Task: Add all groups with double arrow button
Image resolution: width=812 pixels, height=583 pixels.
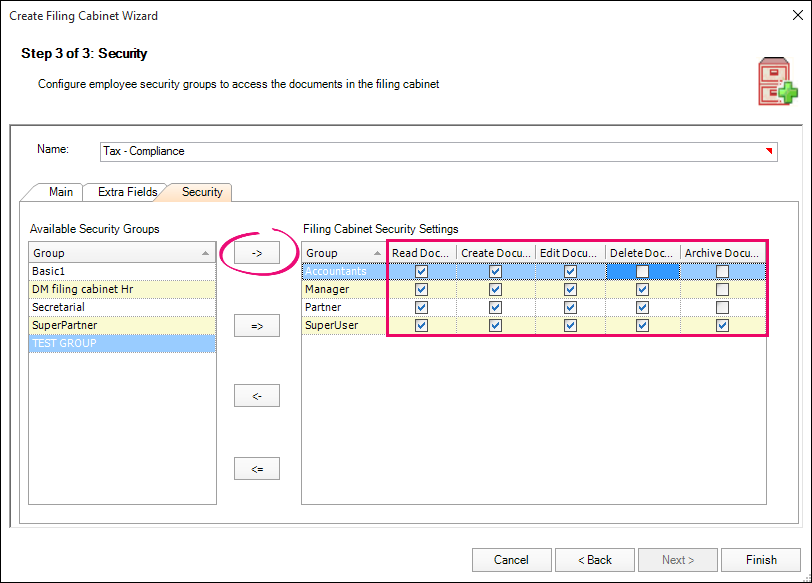Action: coord(256,325)
